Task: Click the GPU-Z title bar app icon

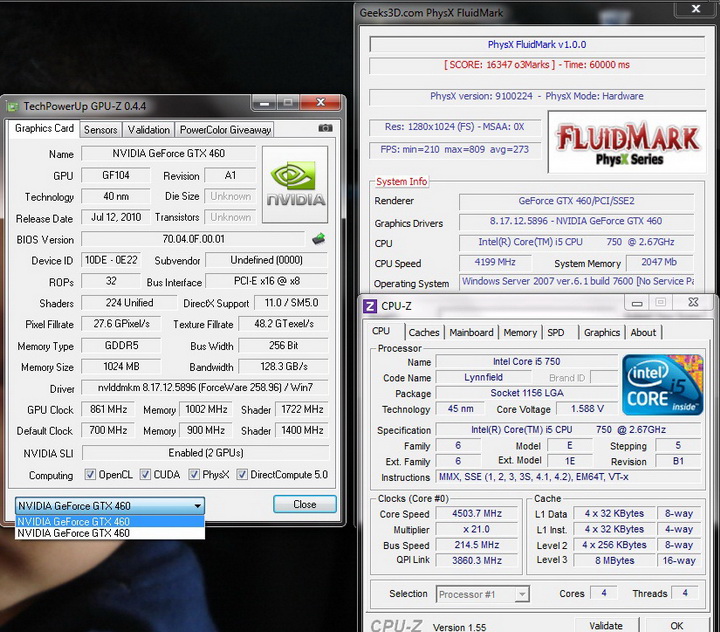Action: pyautogui.click(x=12, y=107)
